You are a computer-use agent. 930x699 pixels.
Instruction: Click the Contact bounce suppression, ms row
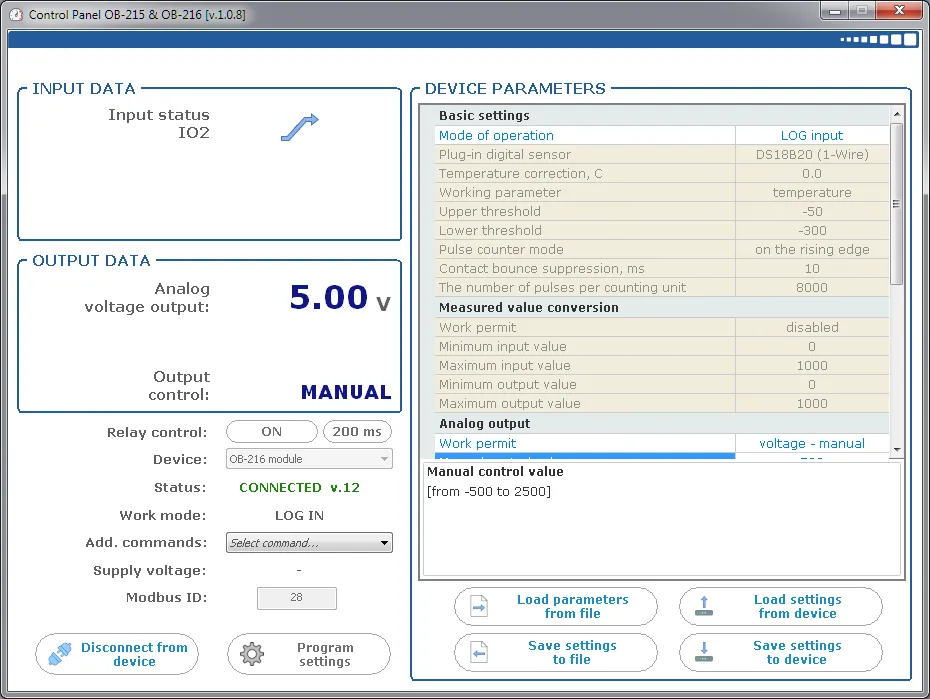661,268
